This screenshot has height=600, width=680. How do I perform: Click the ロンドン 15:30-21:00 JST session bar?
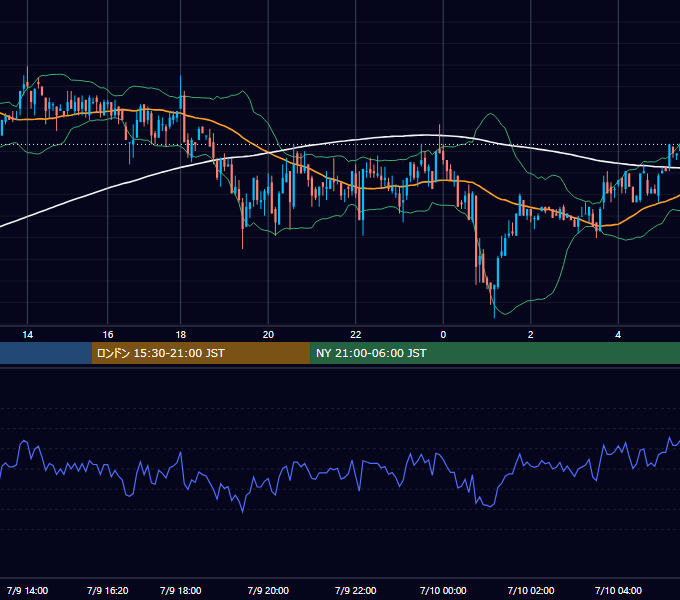coord(201,353)
